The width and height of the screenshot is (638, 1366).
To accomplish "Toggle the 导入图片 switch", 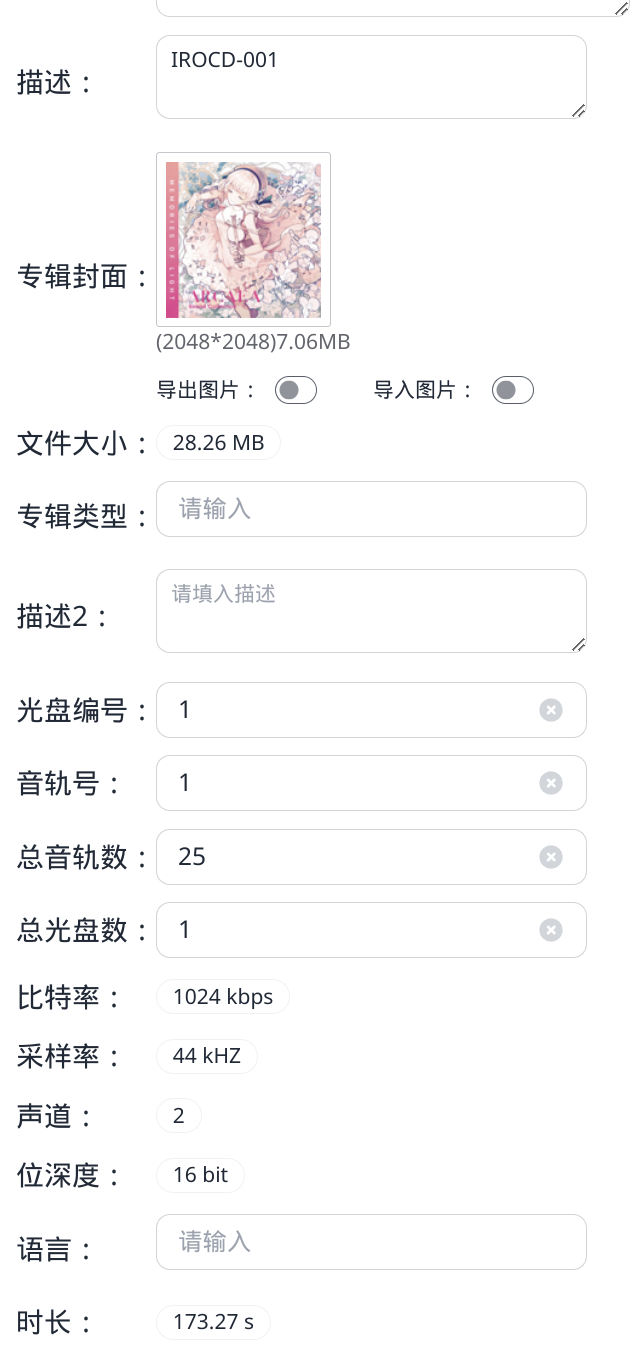I will tap(513, 390).
